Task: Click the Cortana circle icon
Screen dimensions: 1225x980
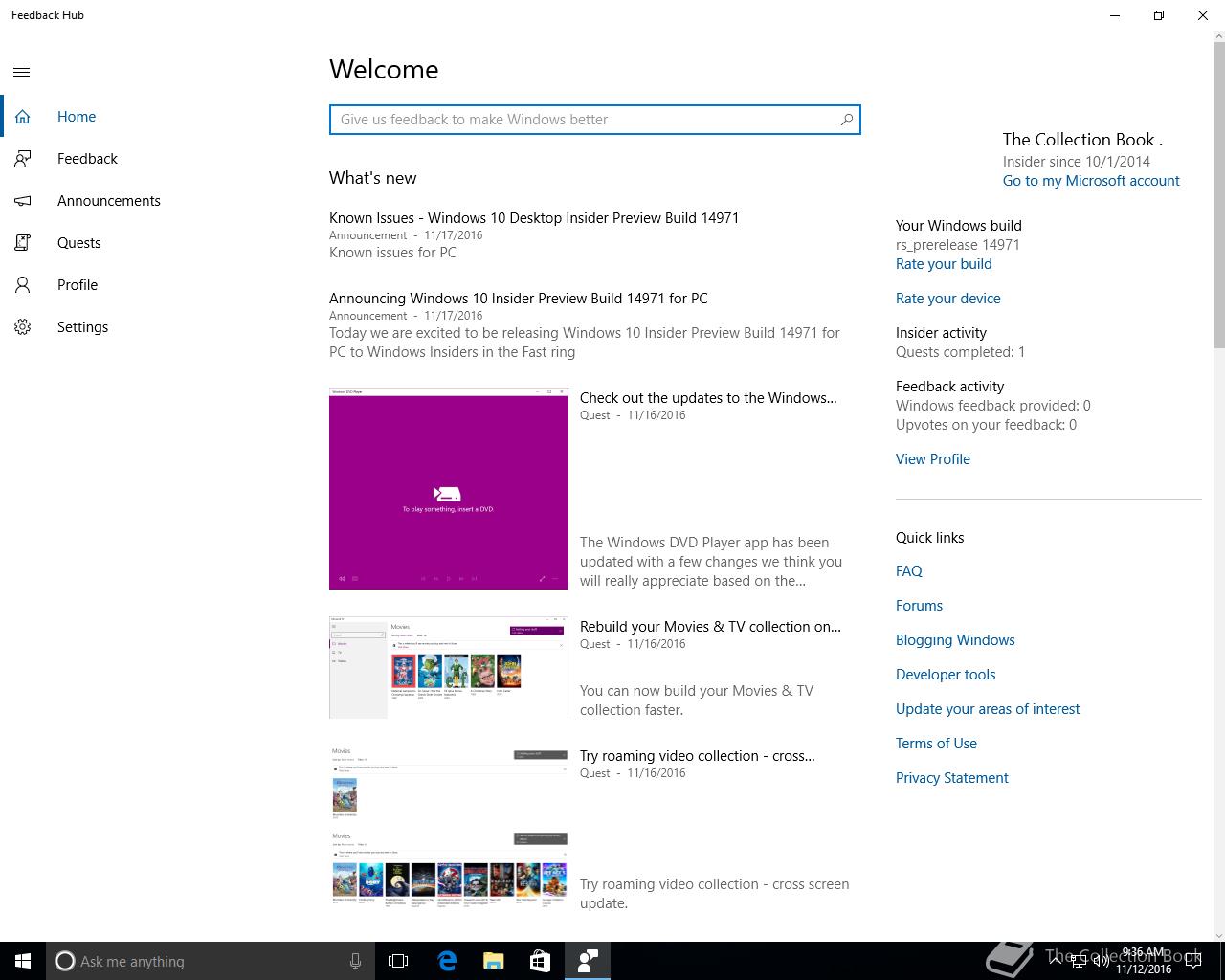Action: click(64, 961)
